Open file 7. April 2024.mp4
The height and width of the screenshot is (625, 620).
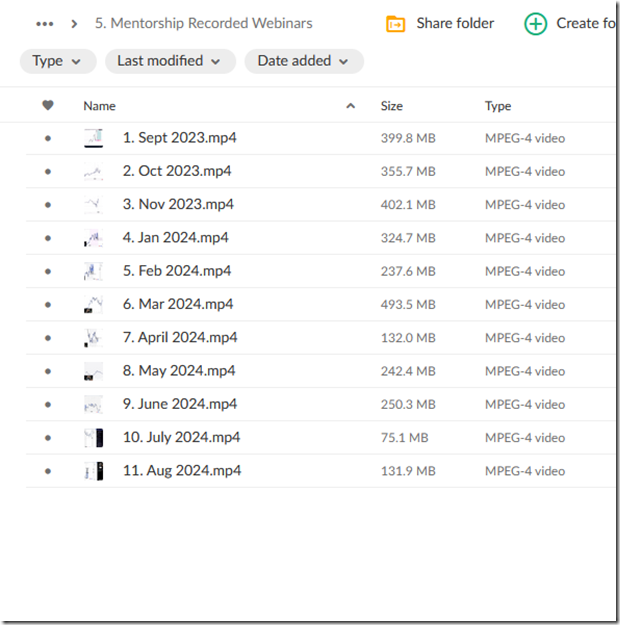180,338
